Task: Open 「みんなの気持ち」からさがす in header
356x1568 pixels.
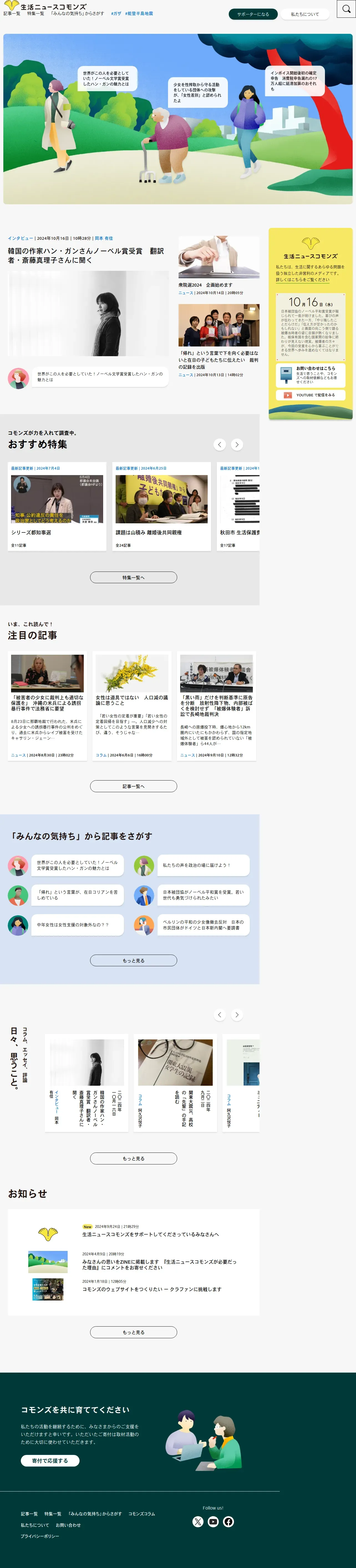Action: (77, 13)
